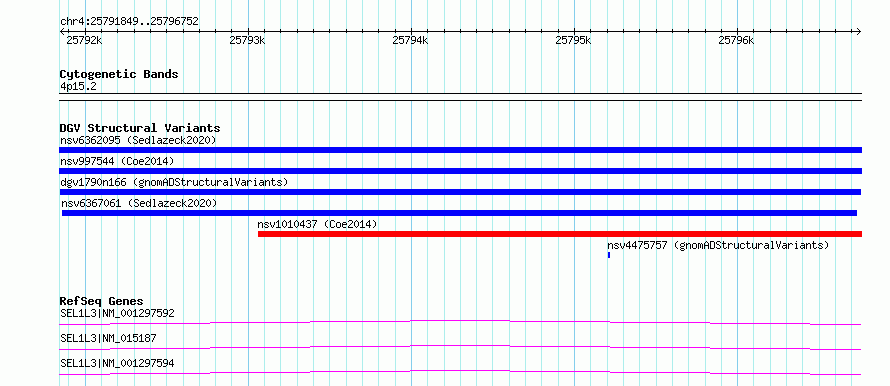Click the 25795k ruler tick label
The image size is (890, 386).
[x=573, y=40]
